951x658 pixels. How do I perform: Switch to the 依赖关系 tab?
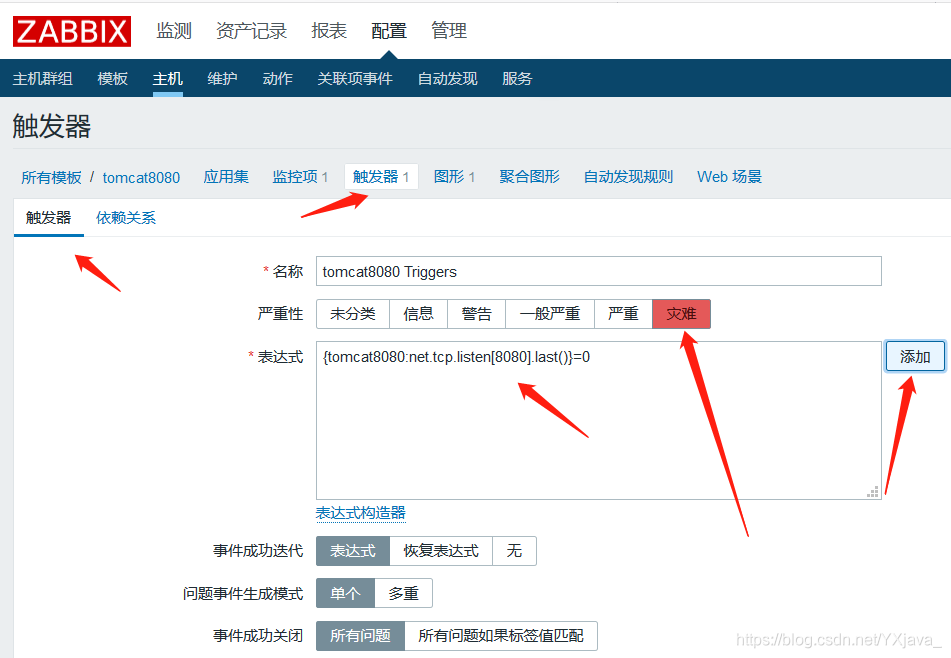(126, 218)
